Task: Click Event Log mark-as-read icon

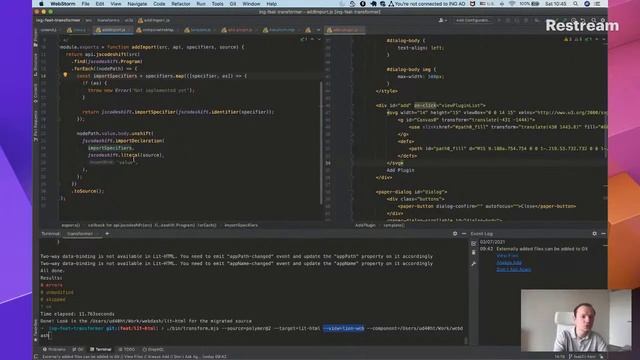Action: pos(473,243)
